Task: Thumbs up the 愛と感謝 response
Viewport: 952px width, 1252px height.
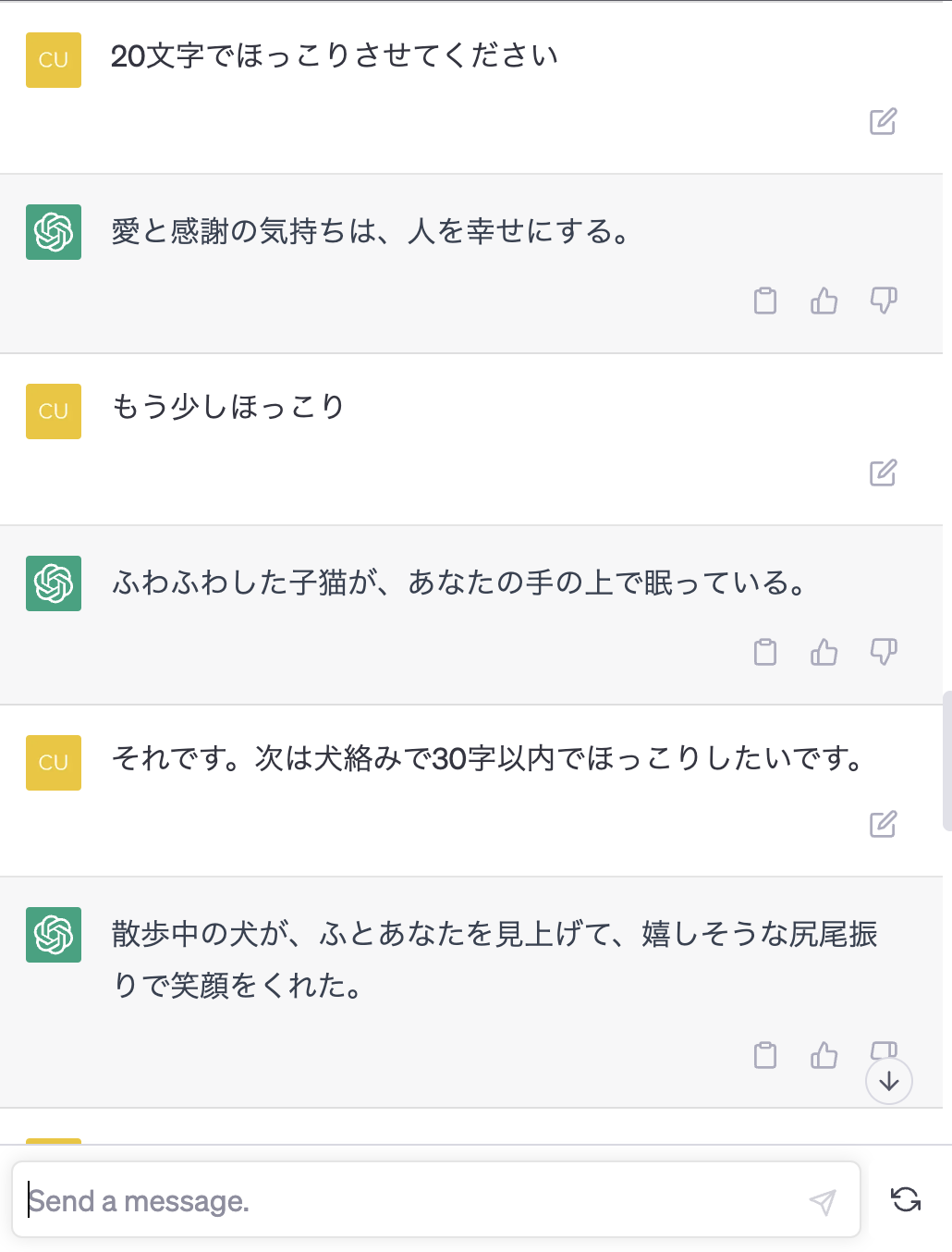Action: pos(824,301)
